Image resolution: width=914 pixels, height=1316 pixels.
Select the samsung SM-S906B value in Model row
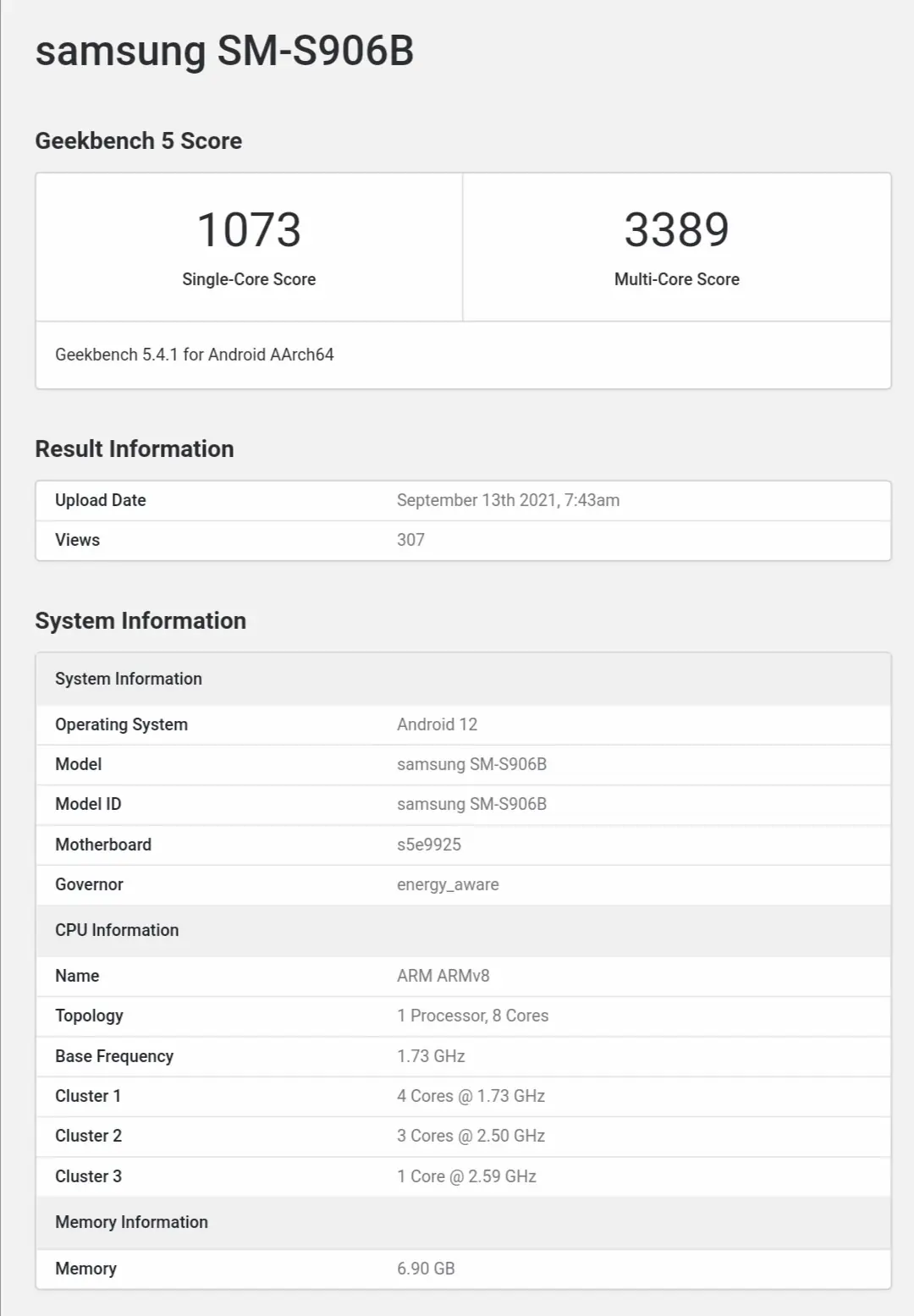coord(472,764)
